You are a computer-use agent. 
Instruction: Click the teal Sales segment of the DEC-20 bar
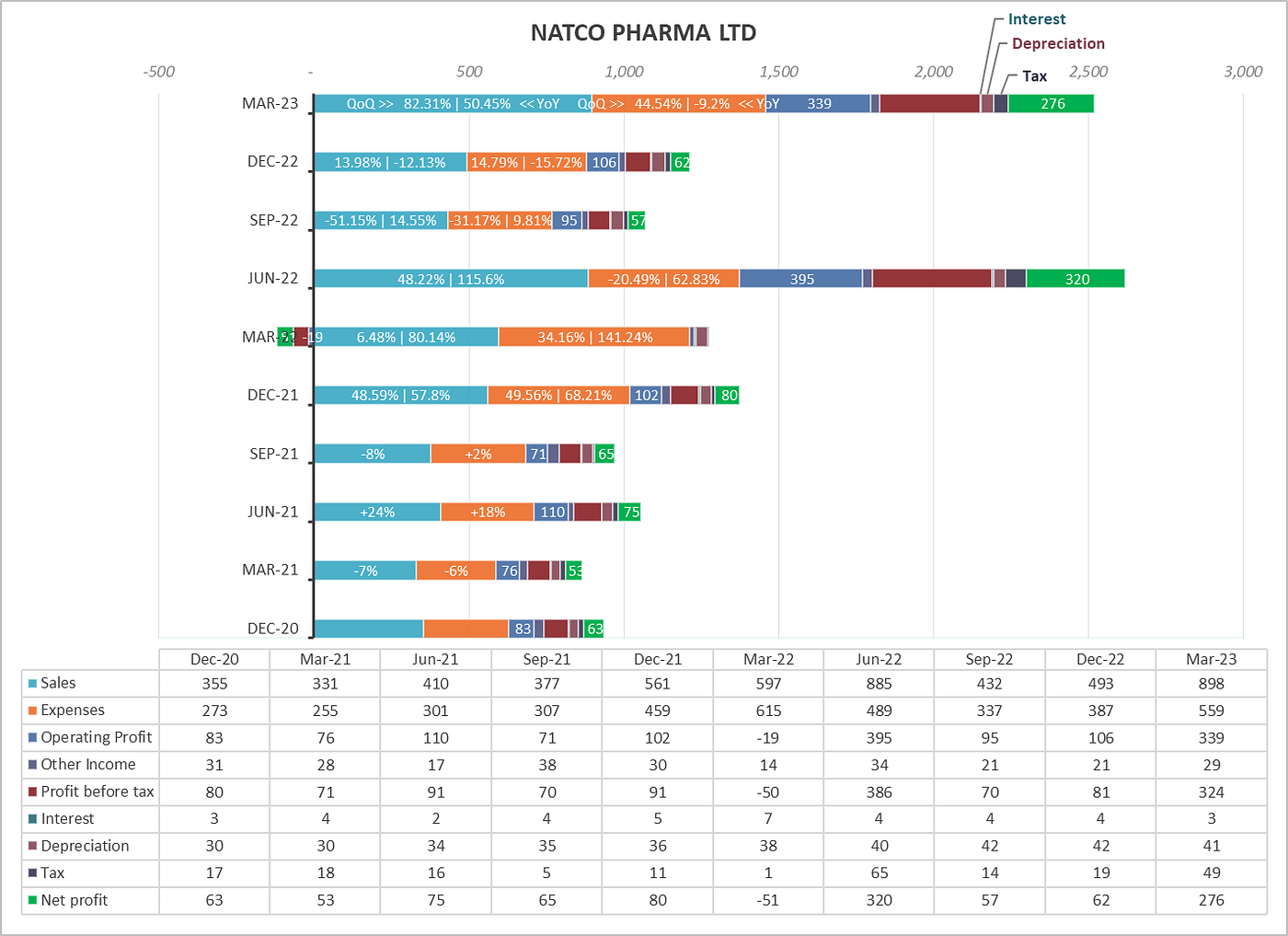pos(369,629)
